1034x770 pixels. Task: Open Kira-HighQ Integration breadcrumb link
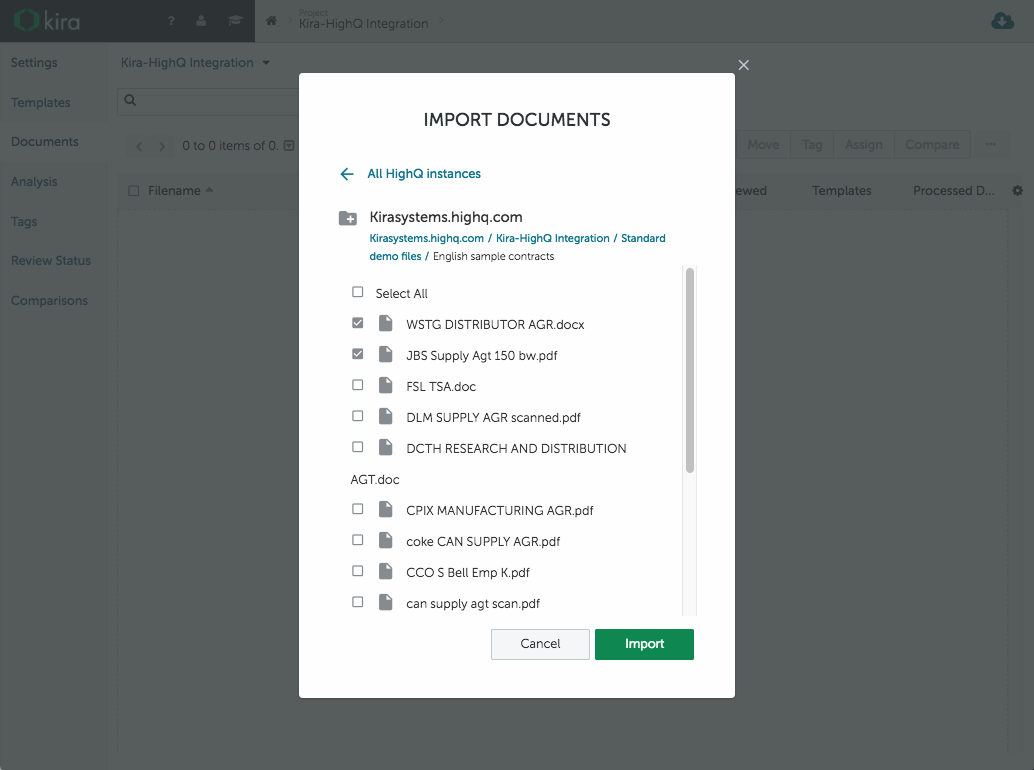[x=553, y=239]
